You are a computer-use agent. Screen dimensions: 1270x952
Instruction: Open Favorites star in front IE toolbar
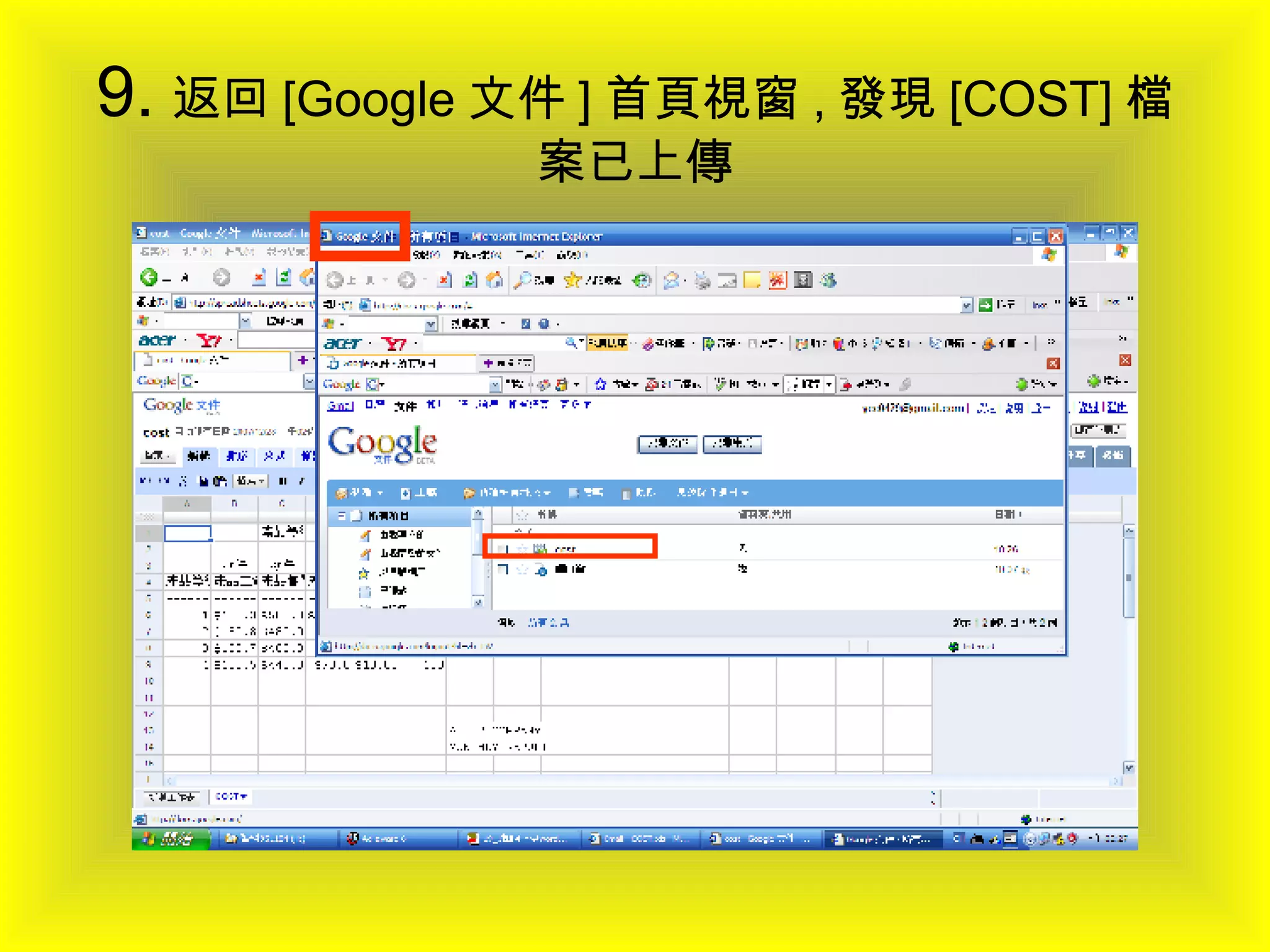click(572, 280)
